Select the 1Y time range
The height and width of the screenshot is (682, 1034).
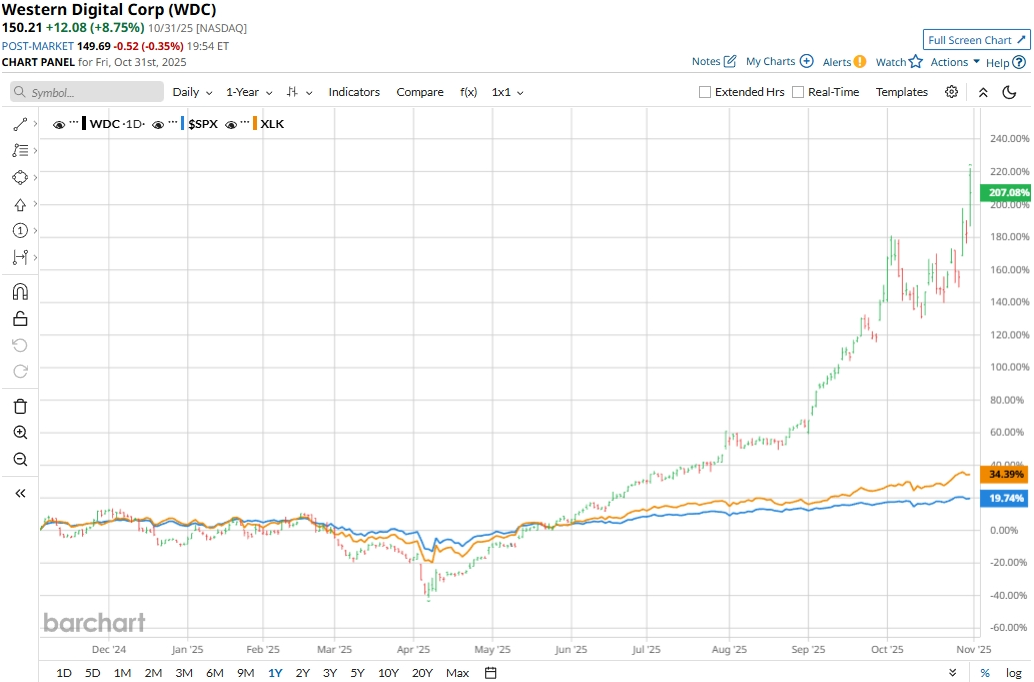tap(275, 673)
